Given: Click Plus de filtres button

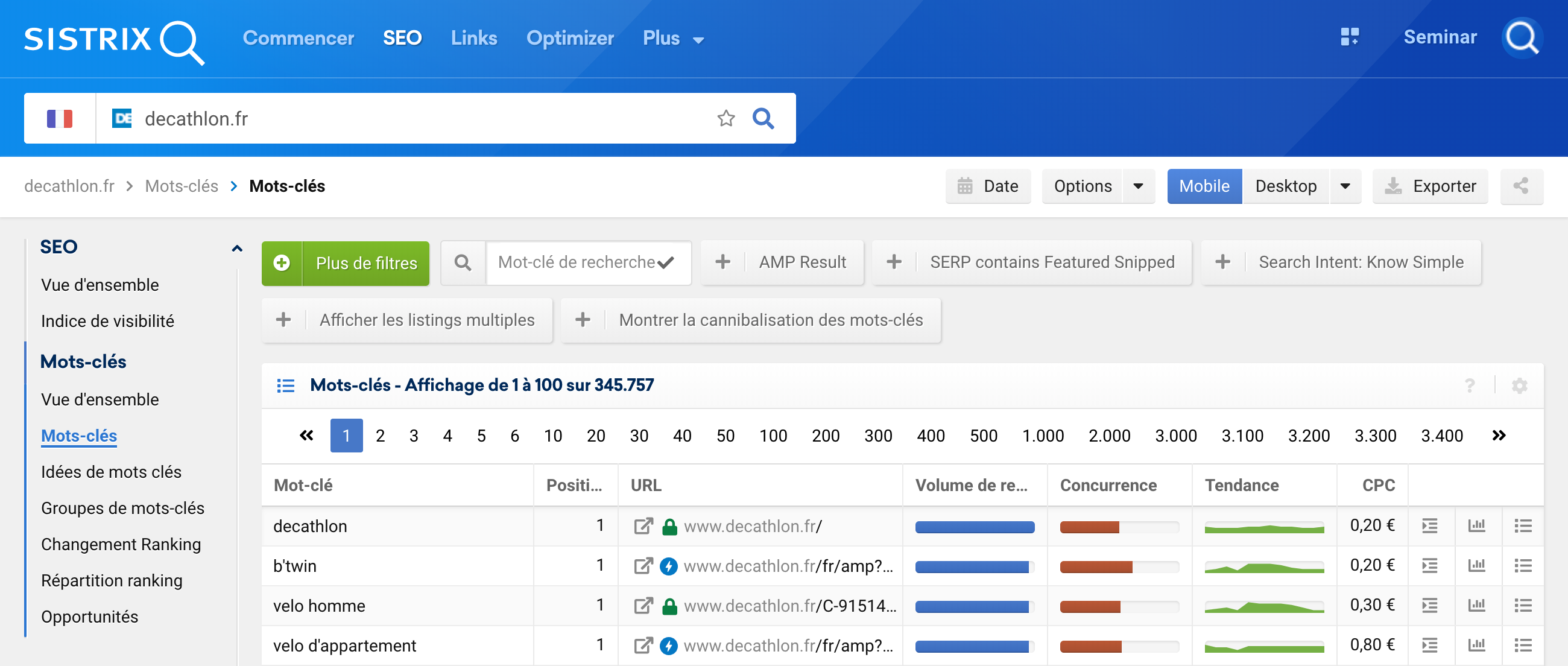Looking at the screenshot, I should [345, 263].
